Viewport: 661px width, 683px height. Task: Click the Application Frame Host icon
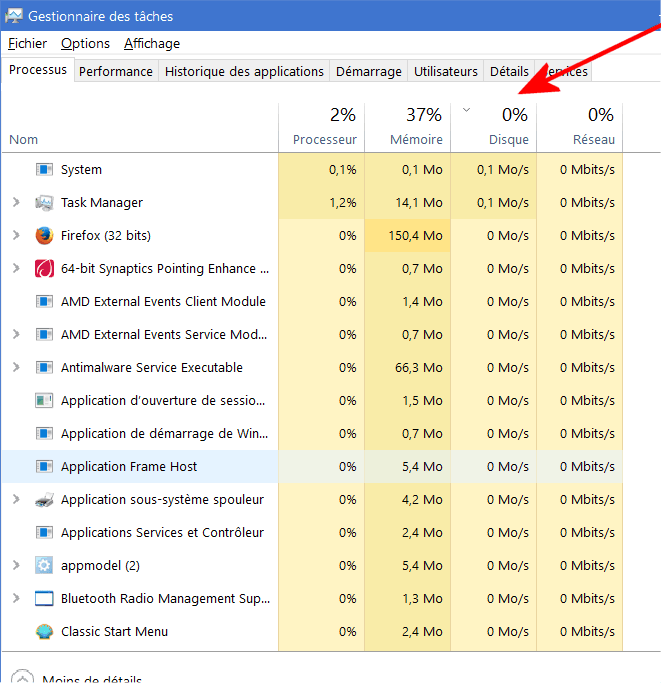pos(44,467)
